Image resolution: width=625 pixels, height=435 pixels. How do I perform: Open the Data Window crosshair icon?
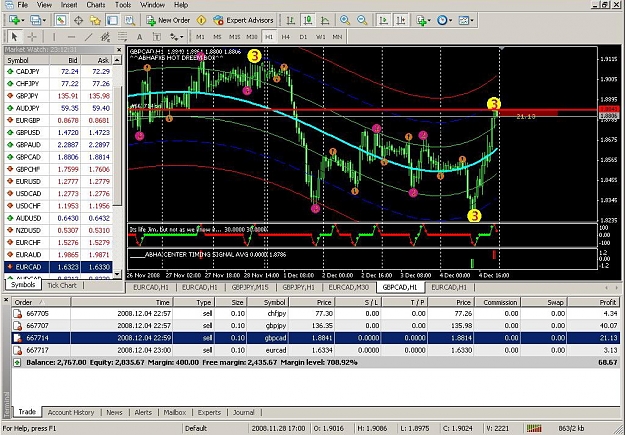[78, 20]
